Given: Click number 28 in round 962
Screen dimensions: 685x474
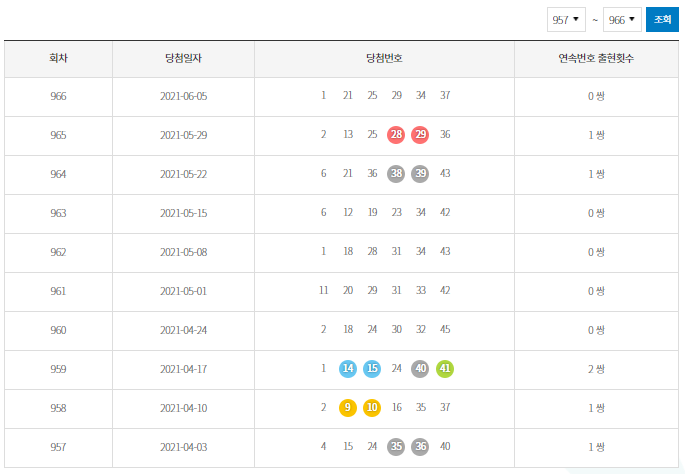Looking at the screenshot, I should pyautogui.click(x=372, y=251).
